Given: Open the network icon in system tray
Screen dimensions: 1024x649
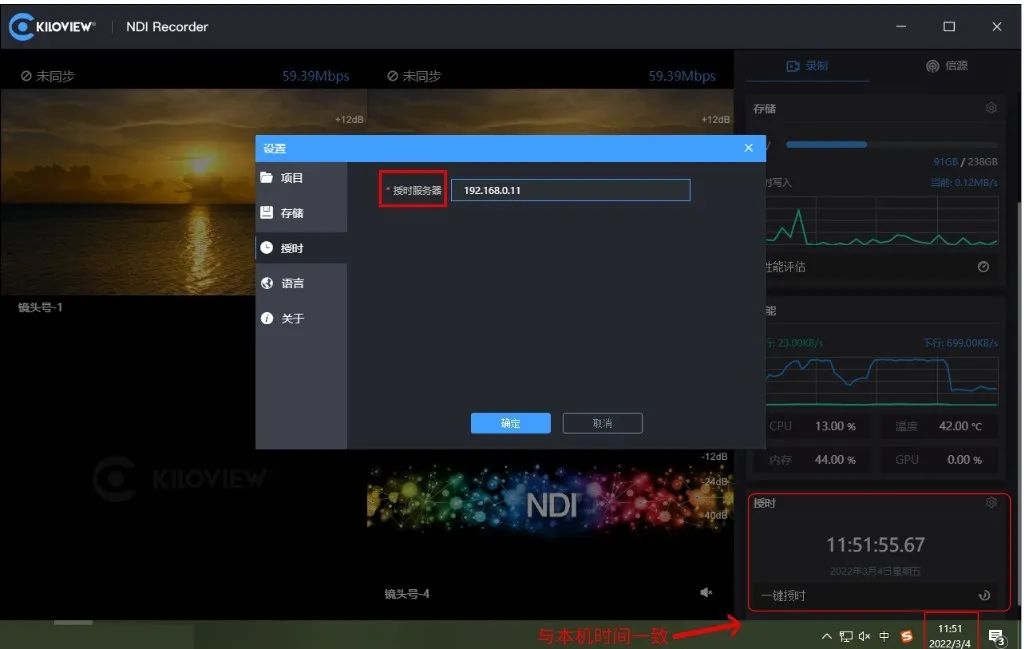Looking at the screenshot, I should (846, 636).
